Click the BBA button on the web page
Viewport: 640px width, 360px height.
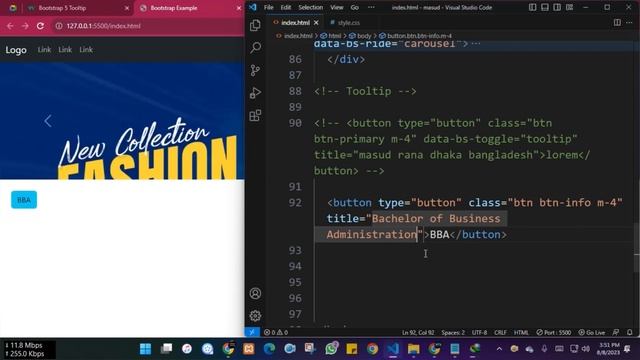click(24, 200)
